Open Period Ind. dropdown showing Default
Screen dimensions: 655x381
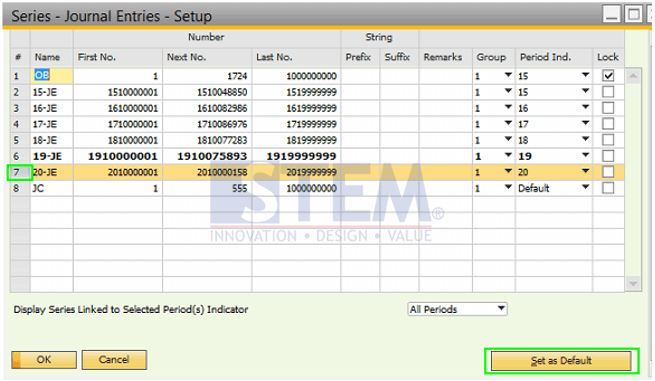pyautogui.click(x=586, y=187)
